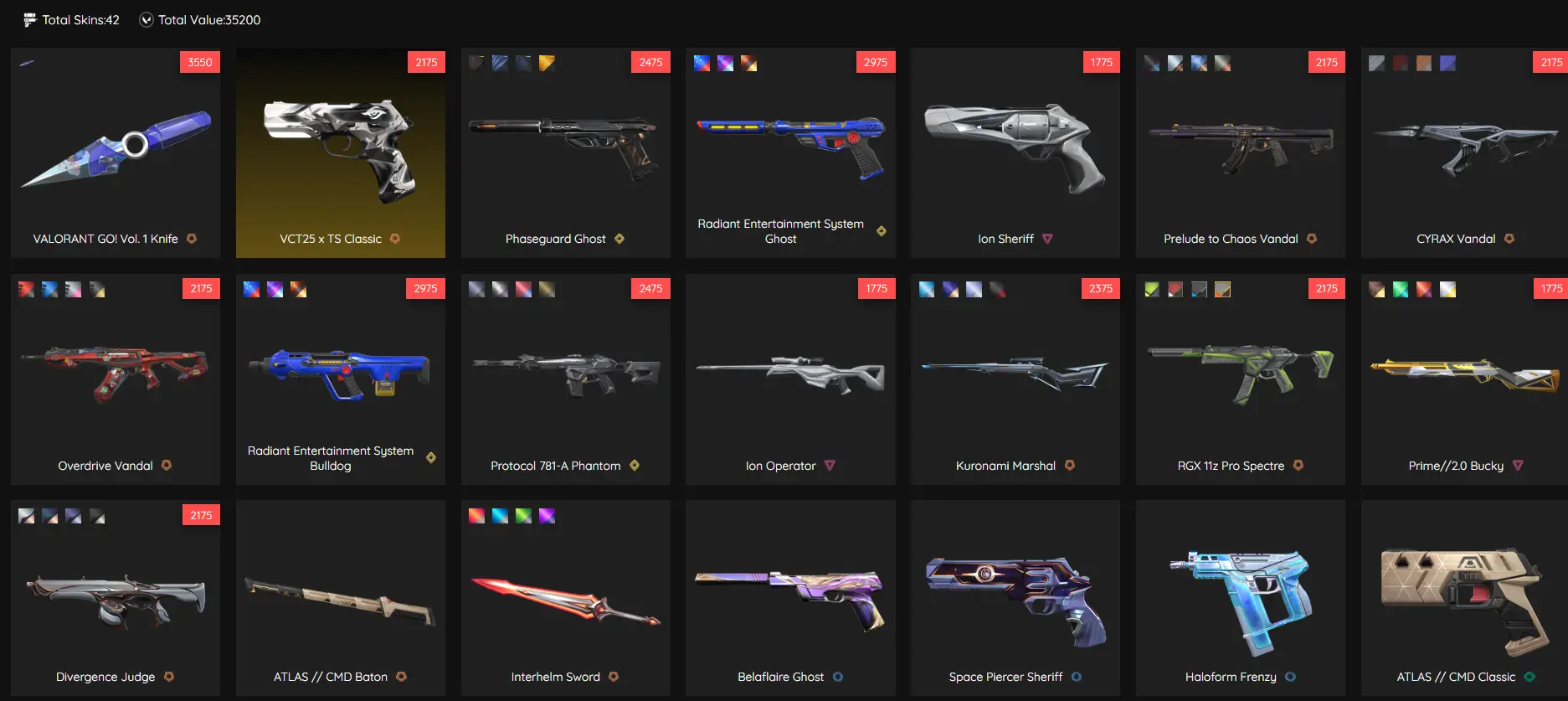Open the VALORANT GO! Vol. 1 Knife card
The image size is (1568, 701).
click(x=116, y=152)
